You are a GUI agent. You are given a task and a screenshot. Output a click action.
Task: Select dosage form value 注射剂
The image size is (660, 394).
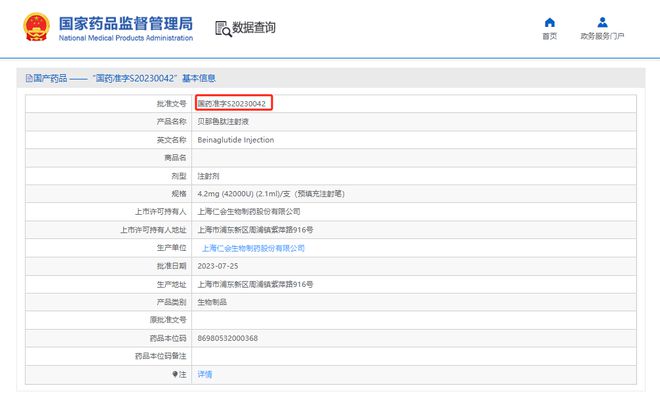(x=208, y=176)
